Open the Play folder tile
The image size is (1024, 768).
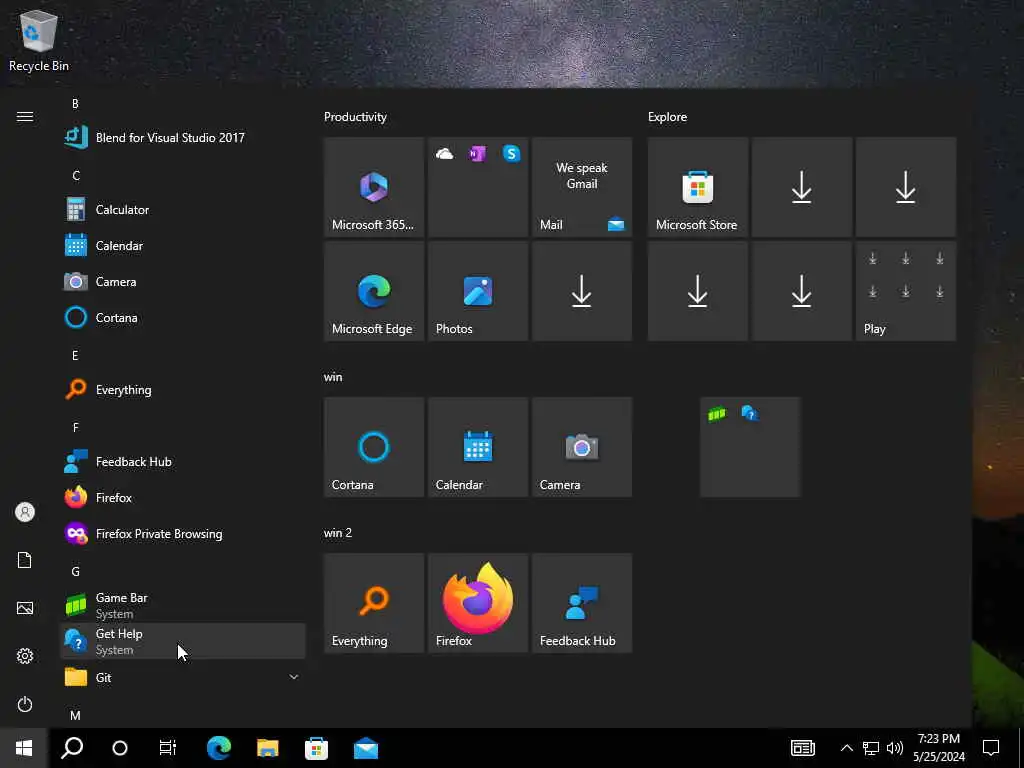click(906, 291)
